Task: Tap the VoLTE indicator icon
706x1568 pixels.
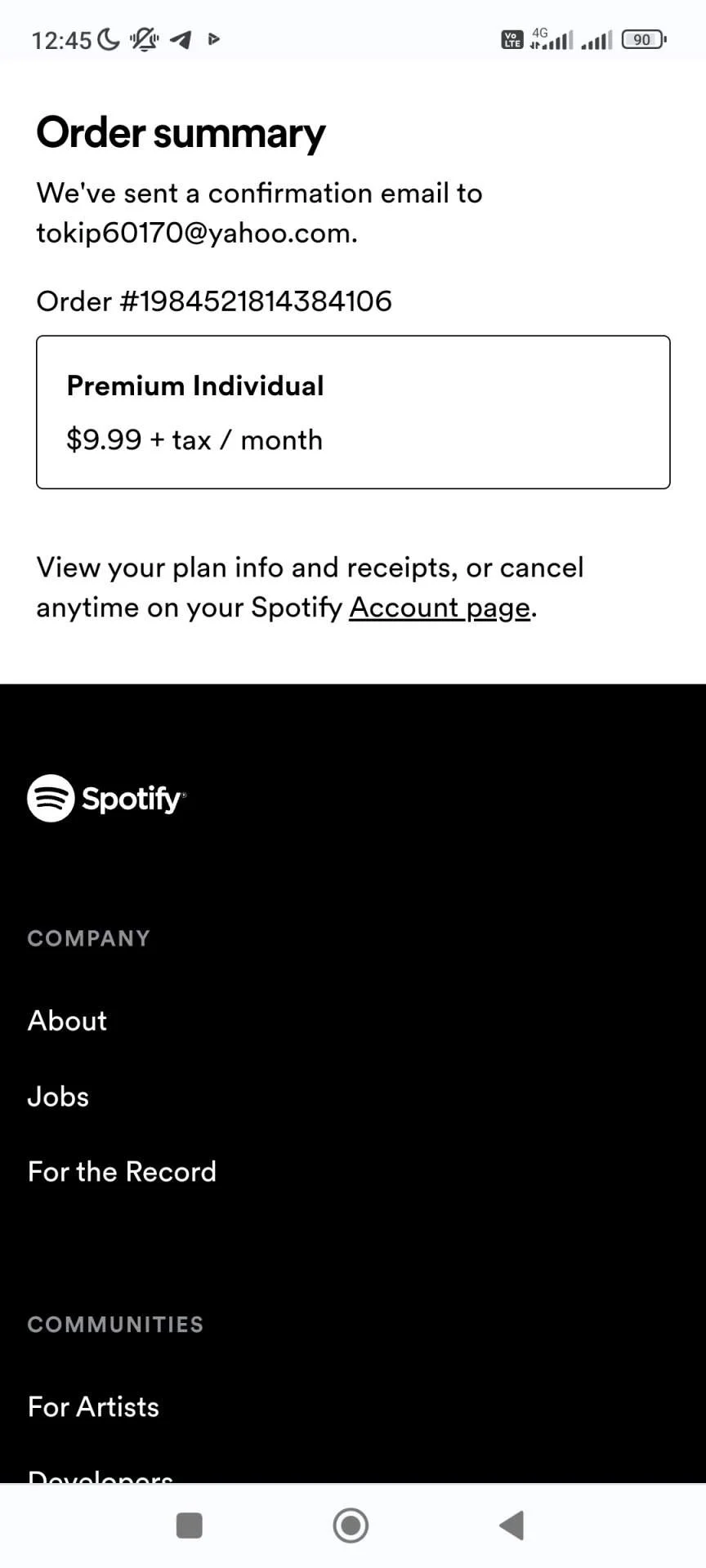Action: click(512, 39)
